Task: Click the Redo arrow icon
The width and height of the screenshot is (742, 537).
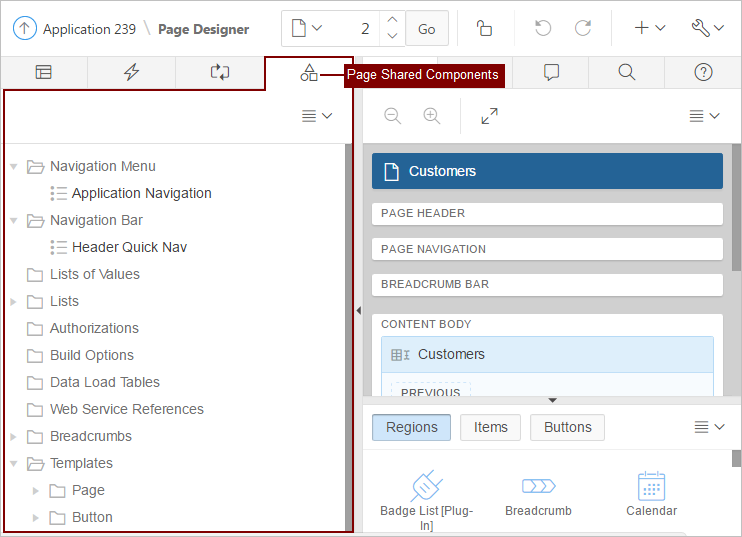Action: (x=583, y=29)
